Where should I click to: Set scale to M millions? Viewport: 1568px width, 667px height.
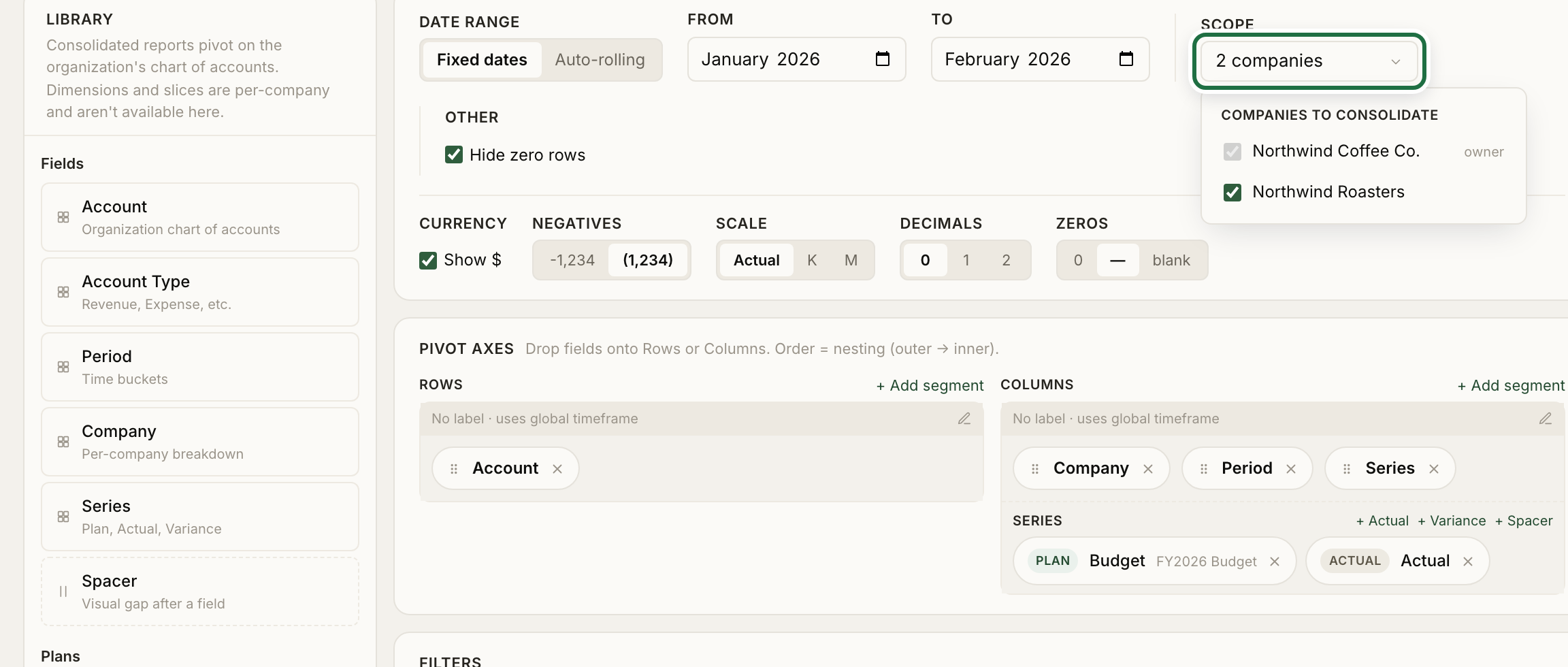click(x=851, y=260)
